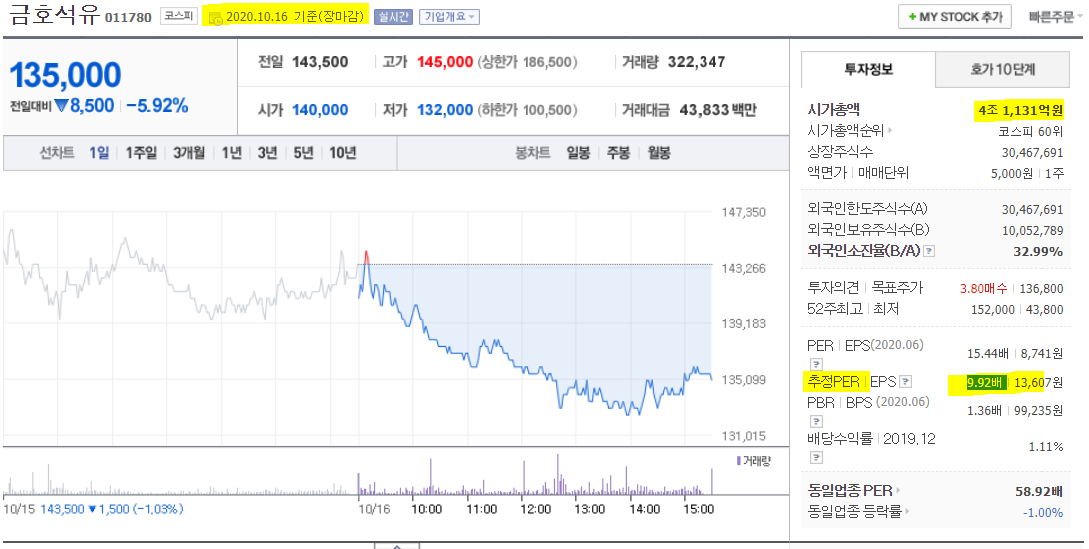Click the 저가 132,000 value
The image size is (1089, 549).
tap(444, 110)
